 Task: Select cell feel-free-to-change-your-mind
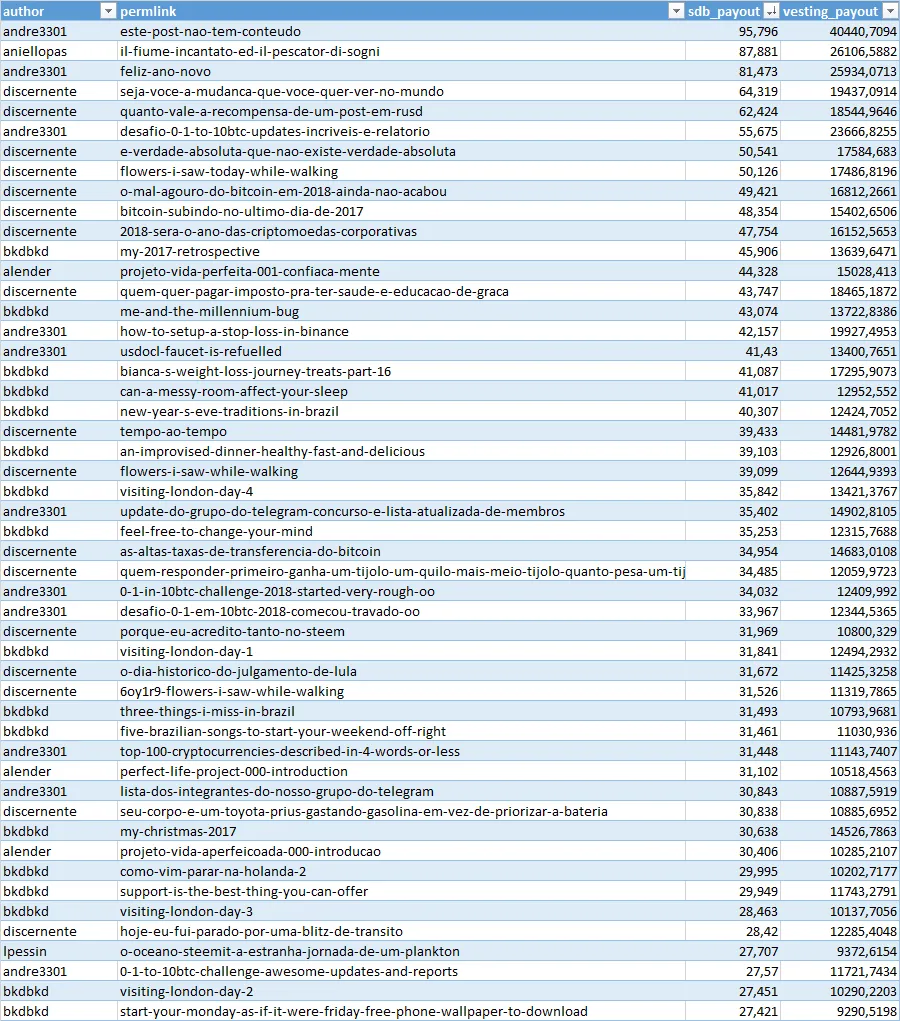pos(401,531)
